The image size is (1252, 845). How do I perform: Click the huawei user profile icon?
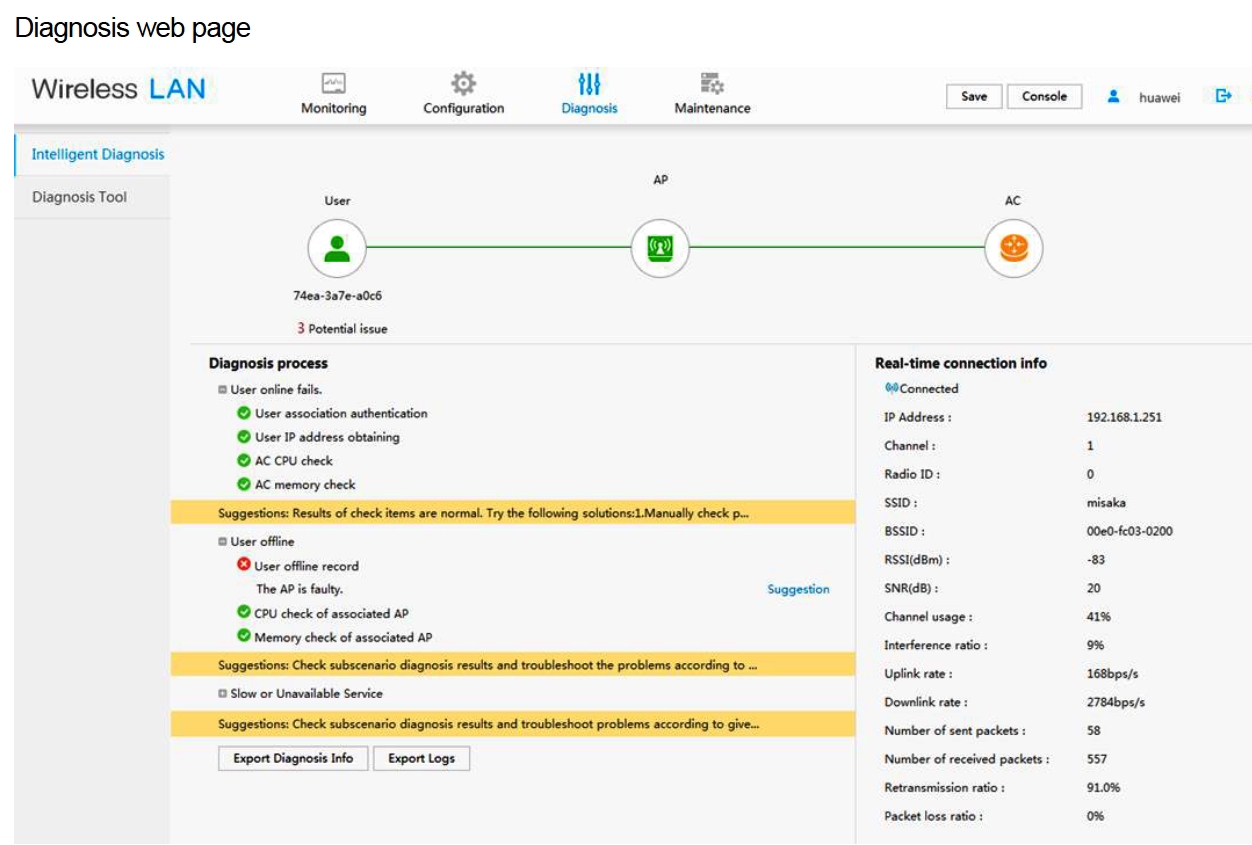coord(1113,97)
